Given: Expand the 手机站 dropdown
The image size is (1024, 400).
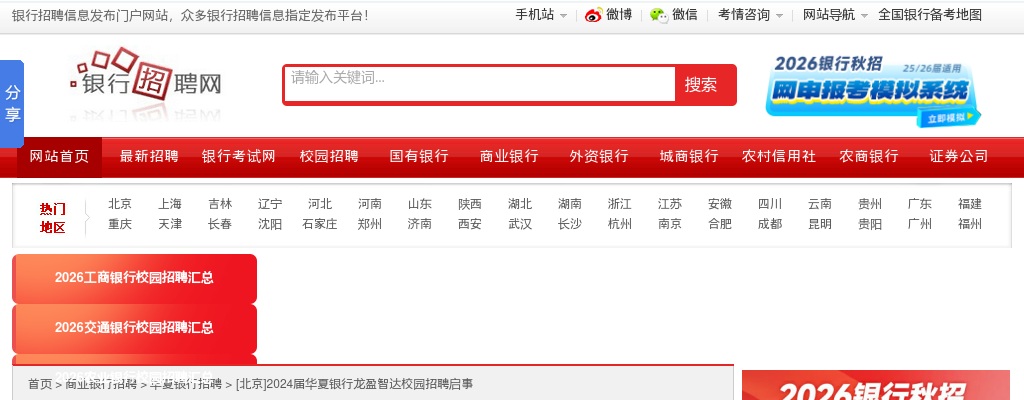Looking at the screenshot, I should (541, 15).
